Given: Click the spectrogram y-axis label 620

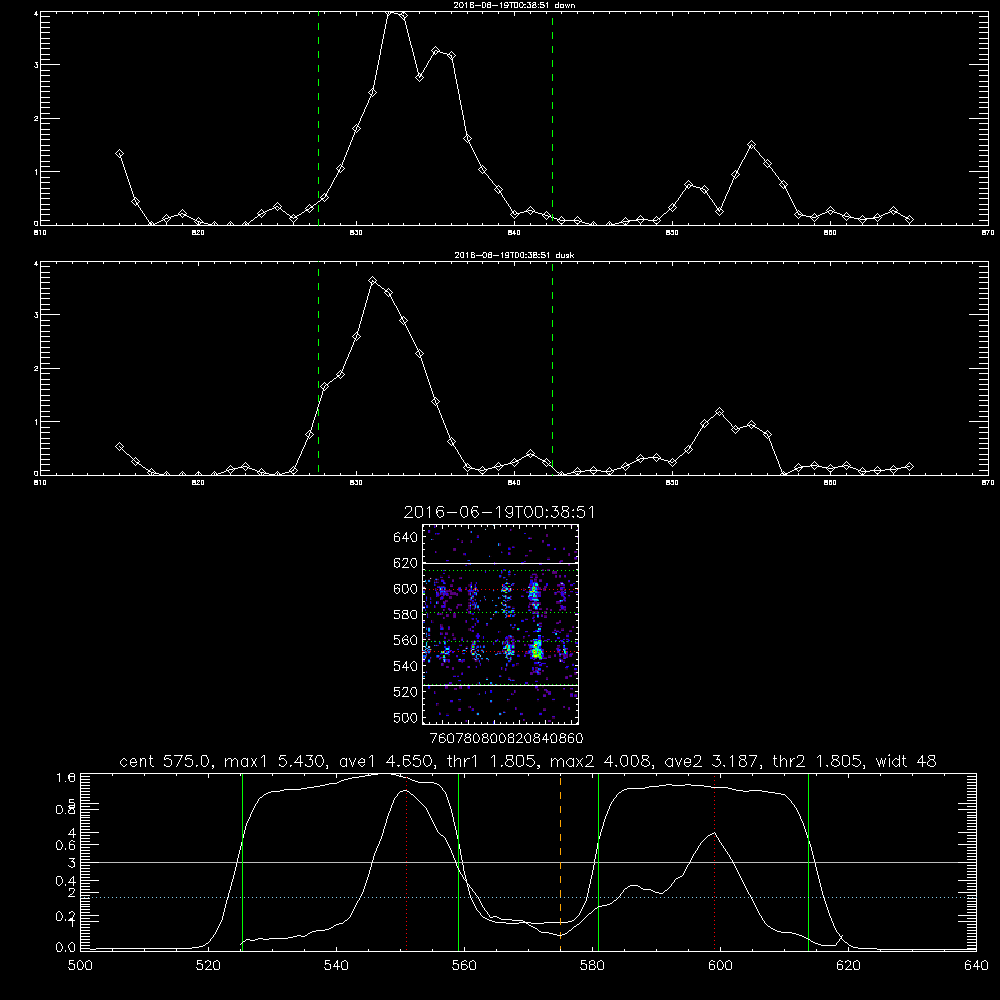Looking at the screenshot, I should tap(406, 563).
